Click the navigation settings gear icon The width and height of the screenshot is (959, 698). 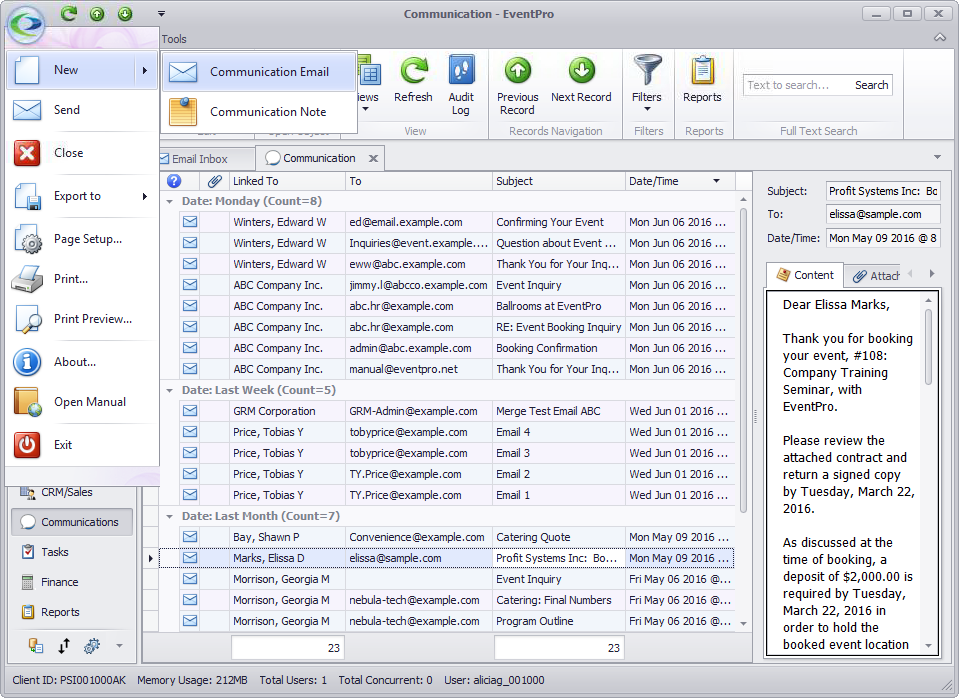click(x=92, y=645)
